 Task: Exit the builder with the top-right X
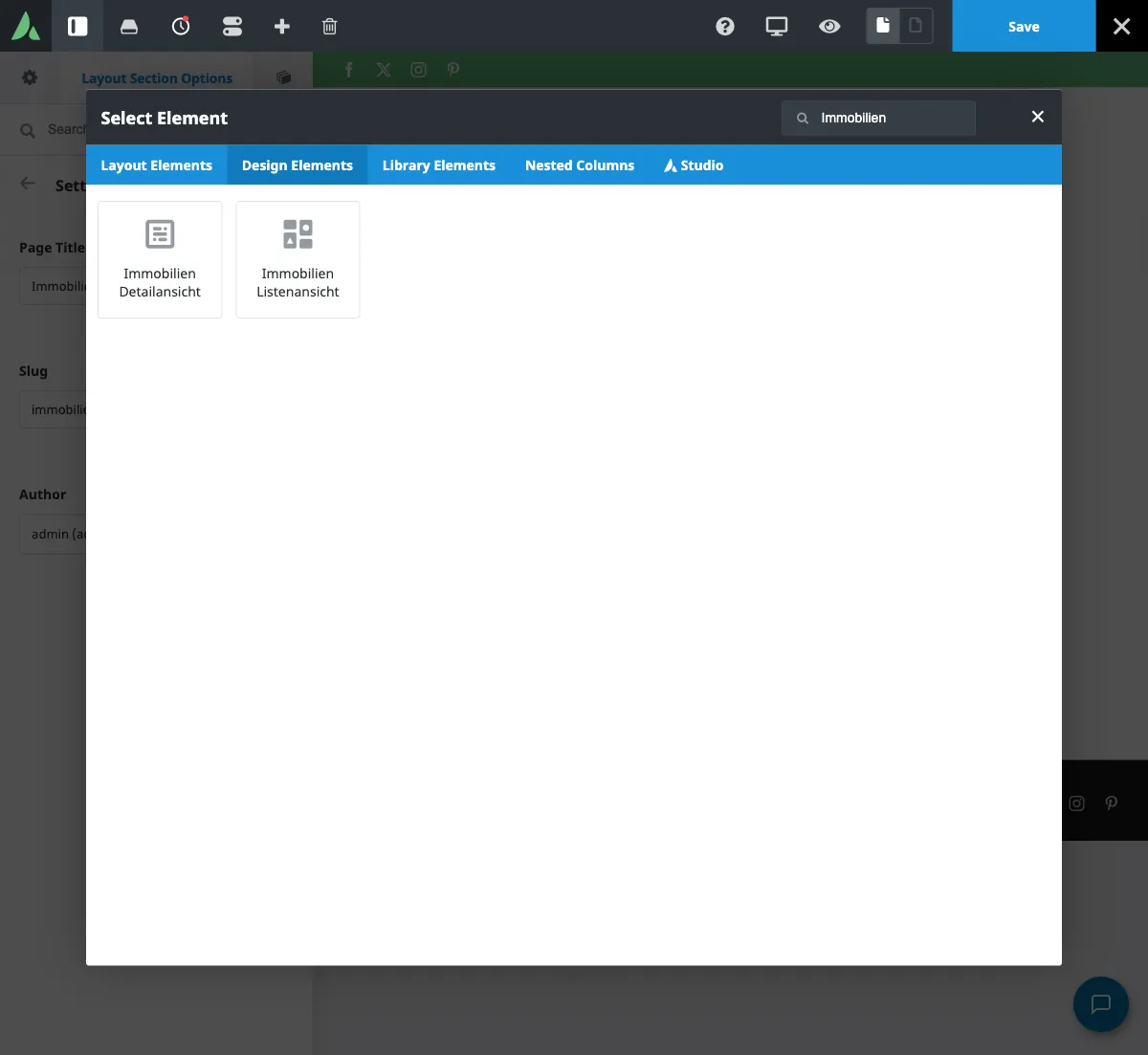click(1122, 26)
